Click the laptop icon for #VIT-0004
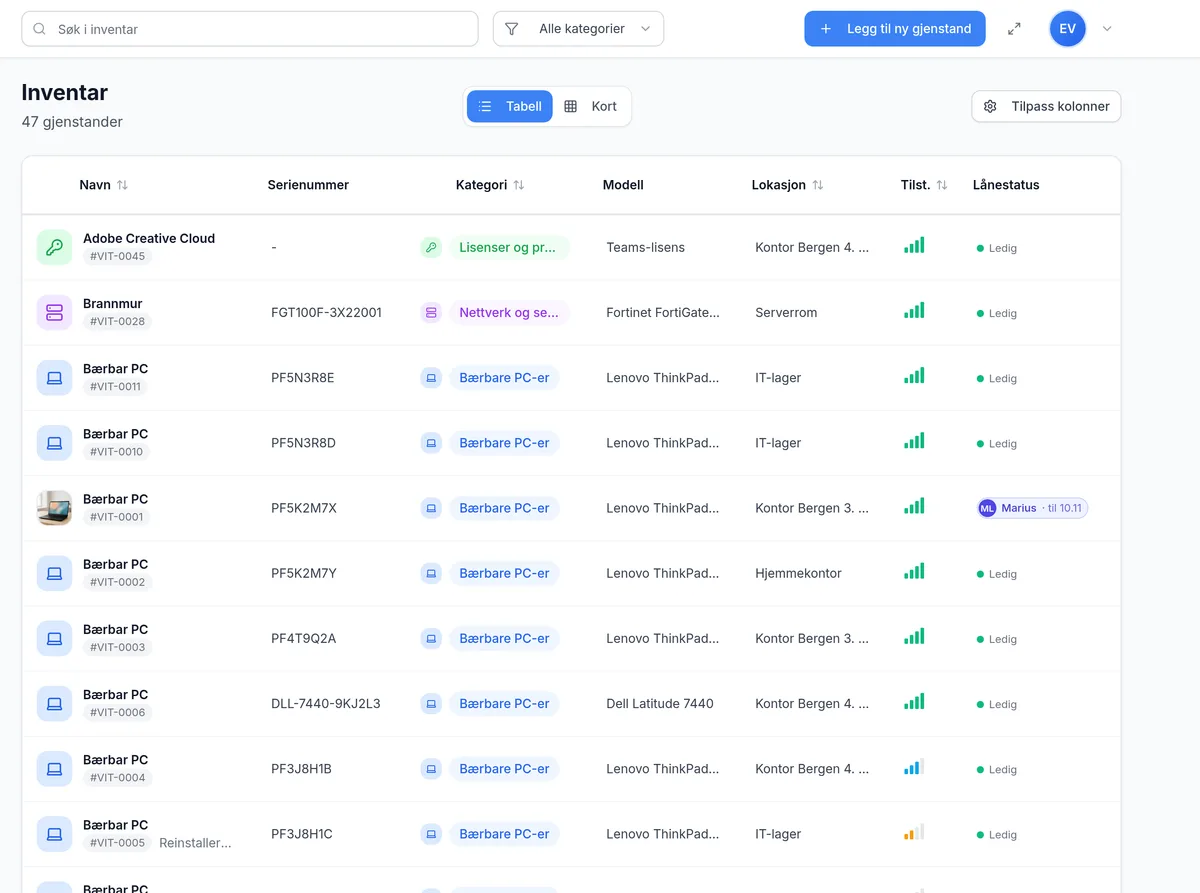Viewport: 1200px width, 893px height. point(54,768)
